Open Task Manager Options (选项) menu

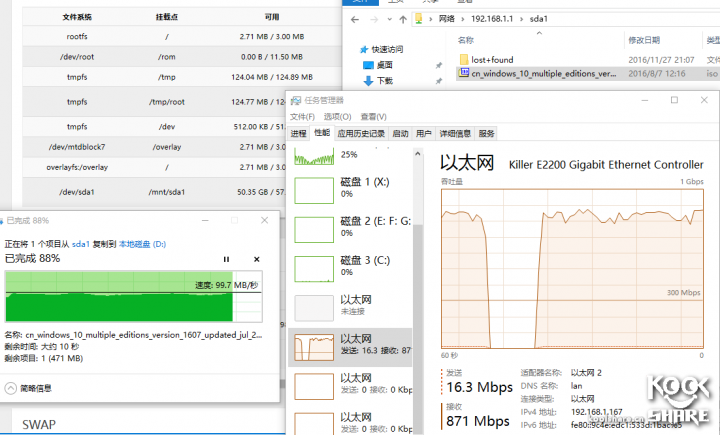point(338,117)
